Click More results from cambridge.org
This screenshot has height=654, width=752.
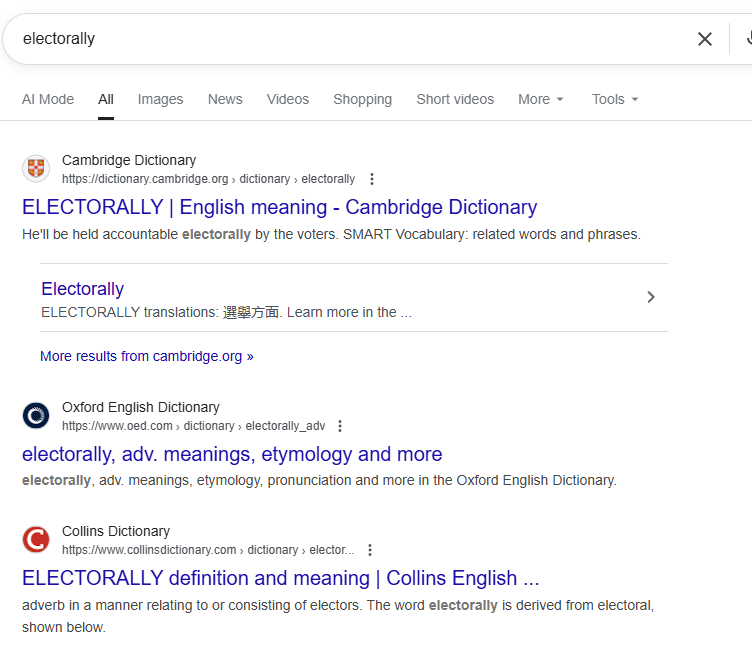coord(147,356)
